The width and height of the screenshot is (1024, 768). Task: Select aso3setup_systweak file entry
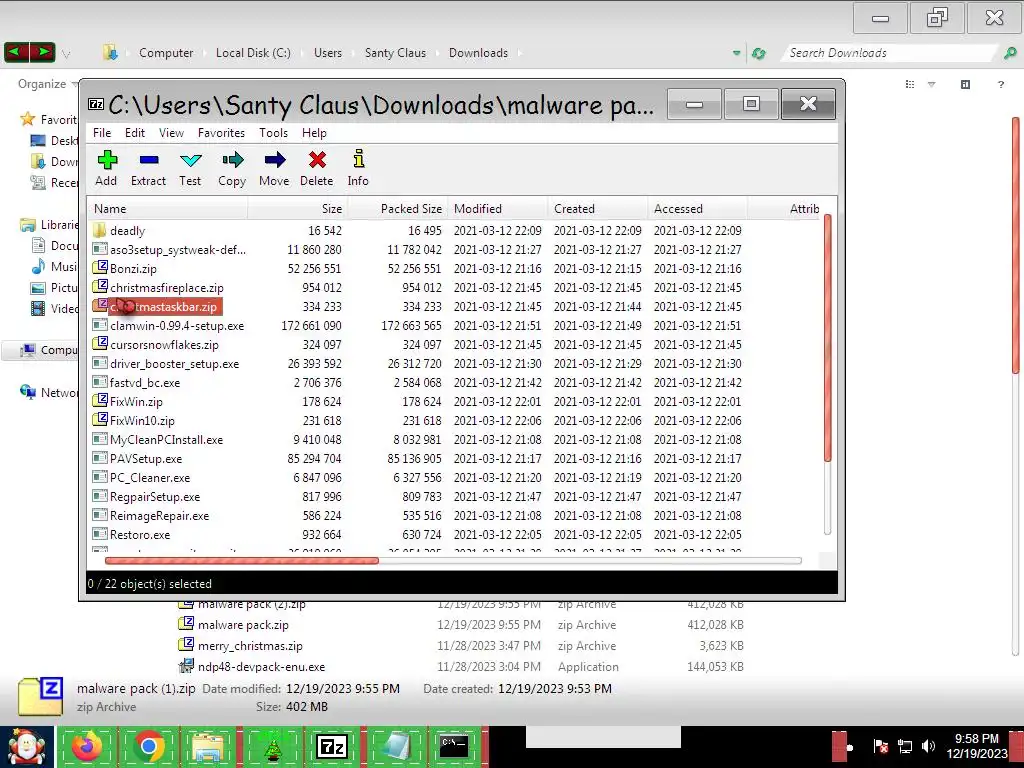tap(178, 249)
